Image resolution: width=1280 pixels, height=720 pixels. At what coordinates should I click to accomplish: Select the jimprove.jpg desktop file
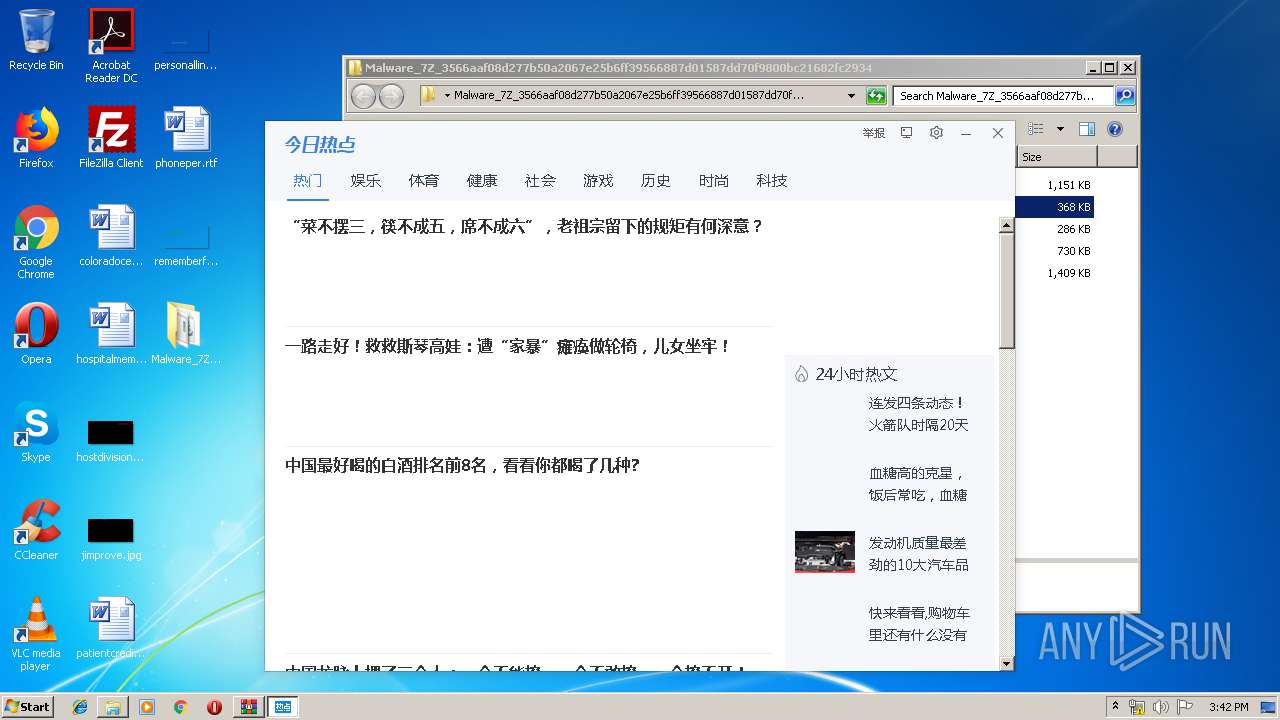(x=111, y=539)
